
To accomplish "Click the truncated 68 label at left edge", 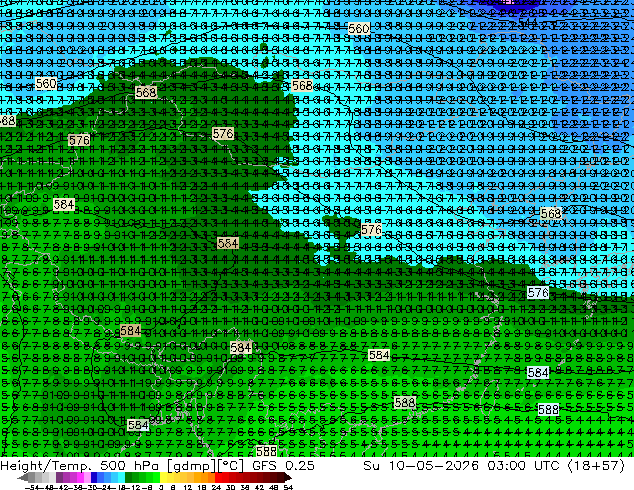I will [7, 120].
